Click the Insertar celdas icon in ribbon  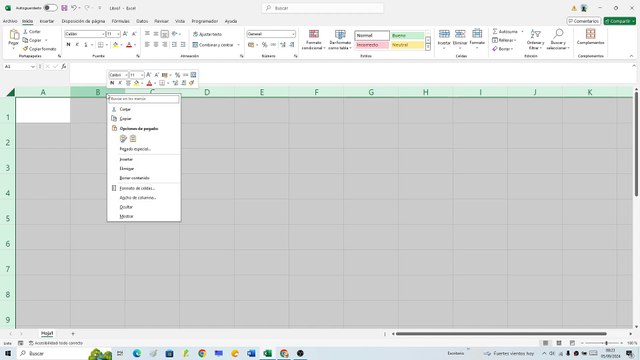(x=444, y=34)
